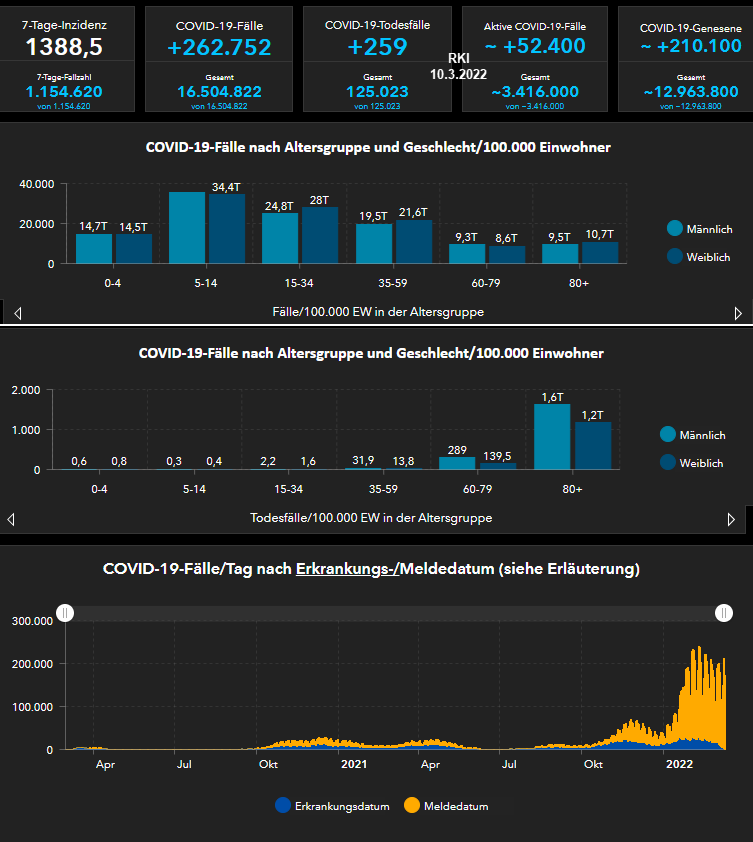Hide the Erkrankungsdatum series via its legend
Screen dimensions: 753x842
pos(324,806)
